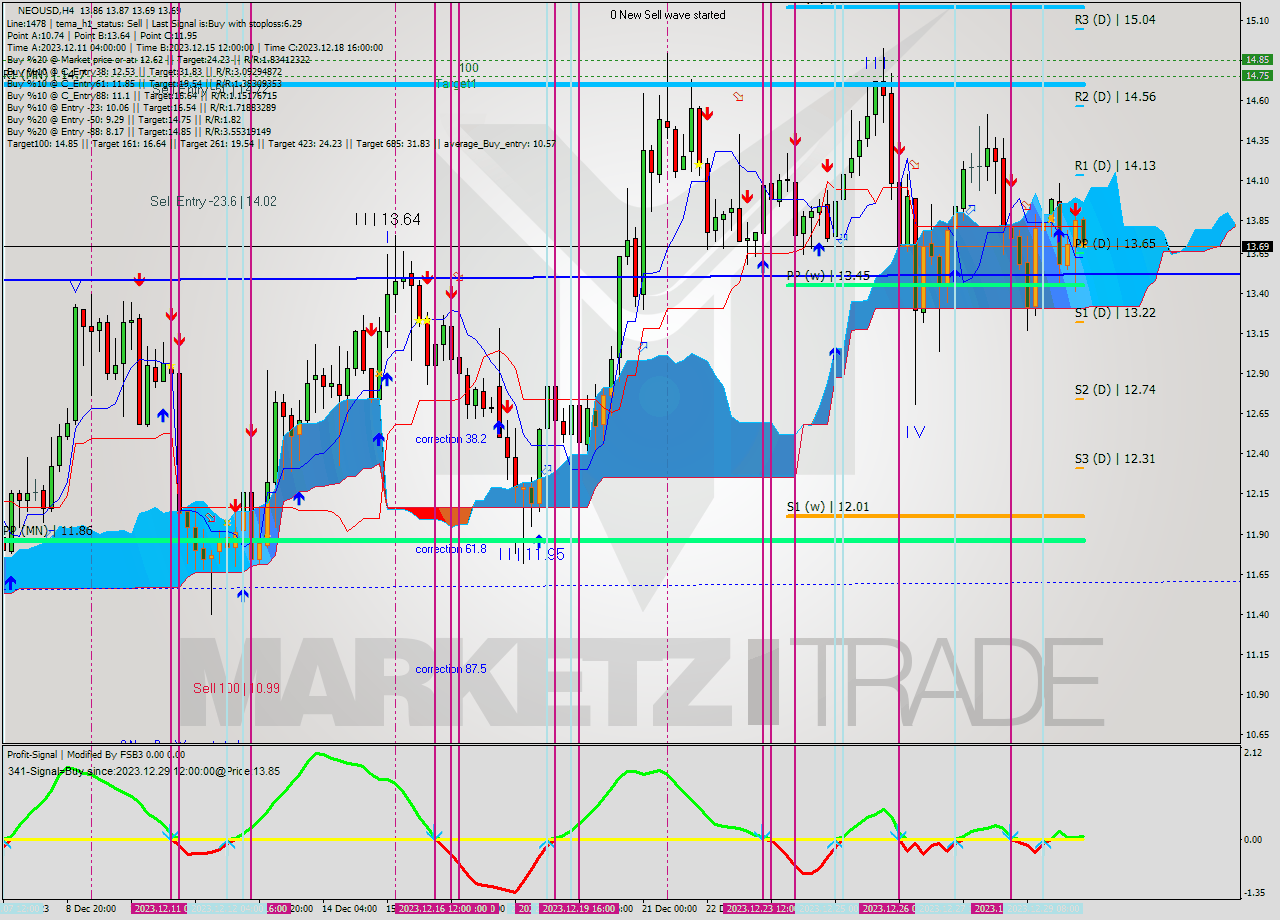Select the '0 New Sell wave started' label
Screen dimensions: 1280x920
coord(668,15)
